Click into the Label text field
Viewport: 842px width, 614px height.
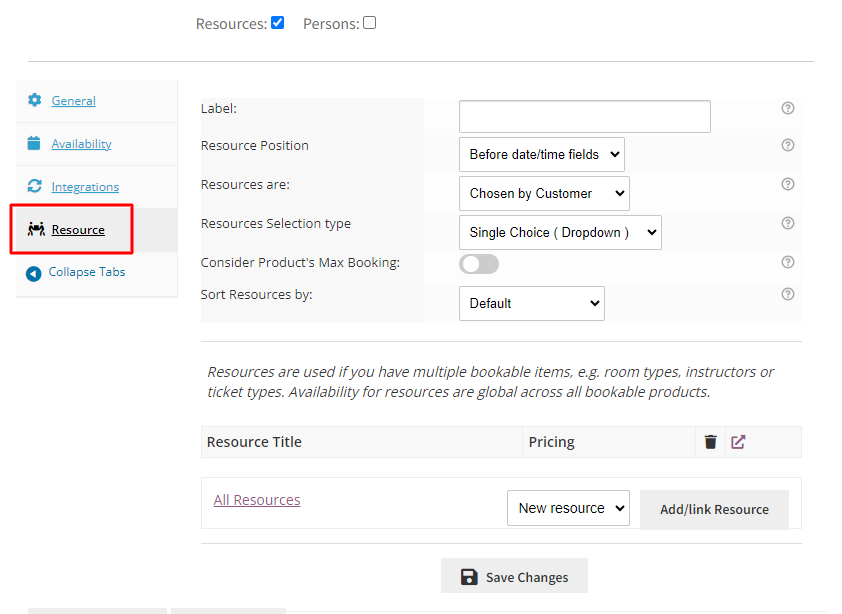[585, 116]
